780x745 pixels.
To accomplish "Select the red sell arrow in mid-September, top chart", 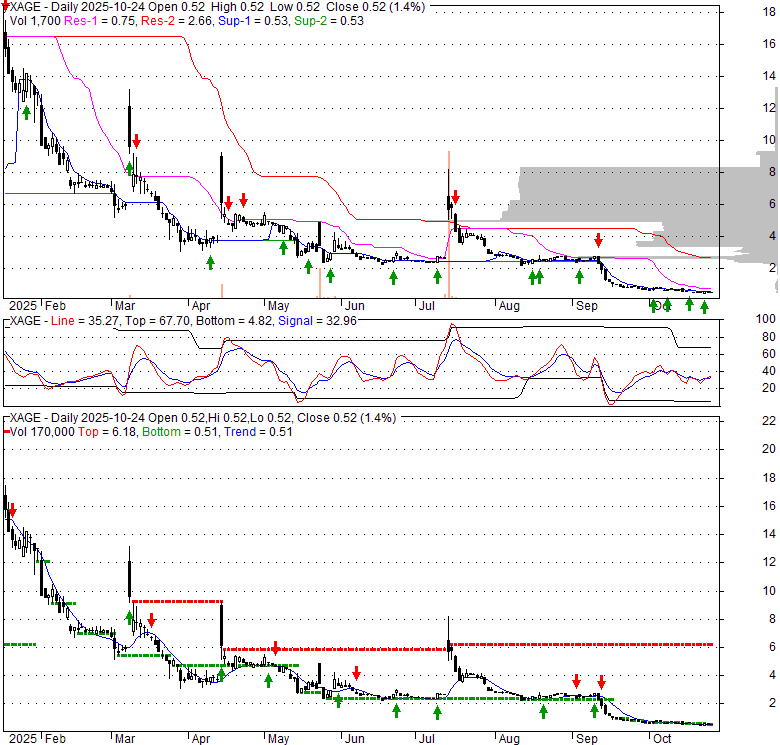I will (x=598, y=240).
